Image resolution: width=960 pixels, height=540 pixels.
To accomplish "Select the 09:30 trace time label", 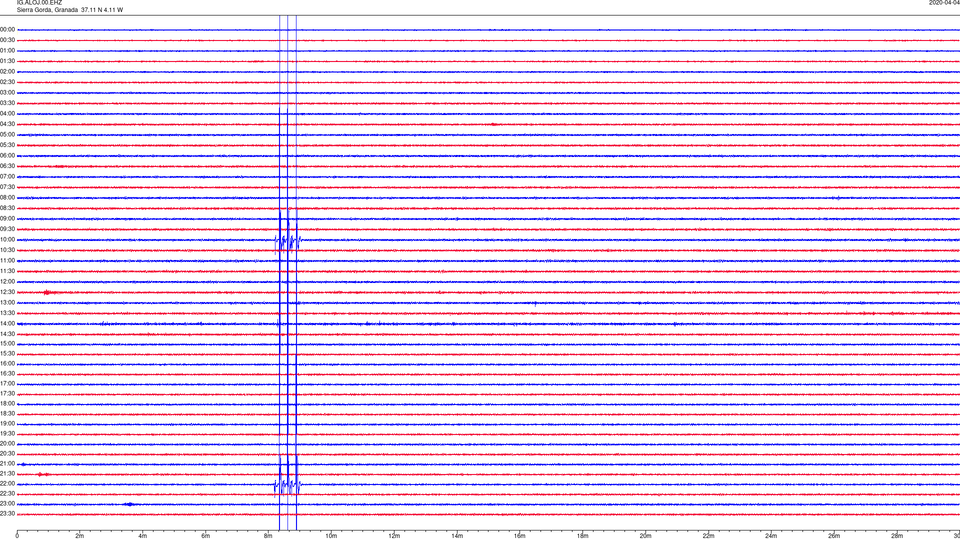I will click(7, 230).
